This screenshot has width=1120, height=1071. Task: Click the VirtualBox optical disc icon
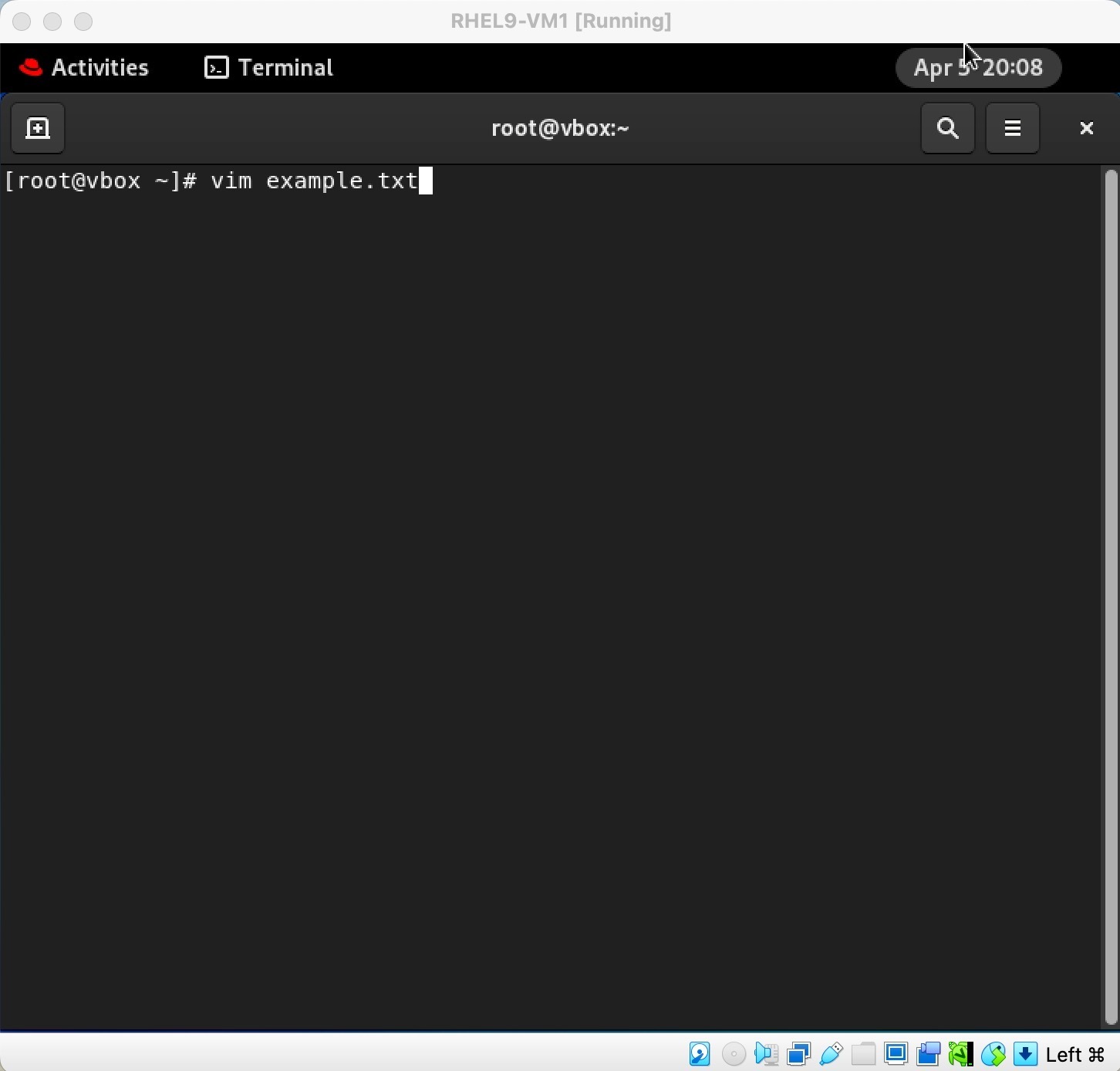[734, 1053]
